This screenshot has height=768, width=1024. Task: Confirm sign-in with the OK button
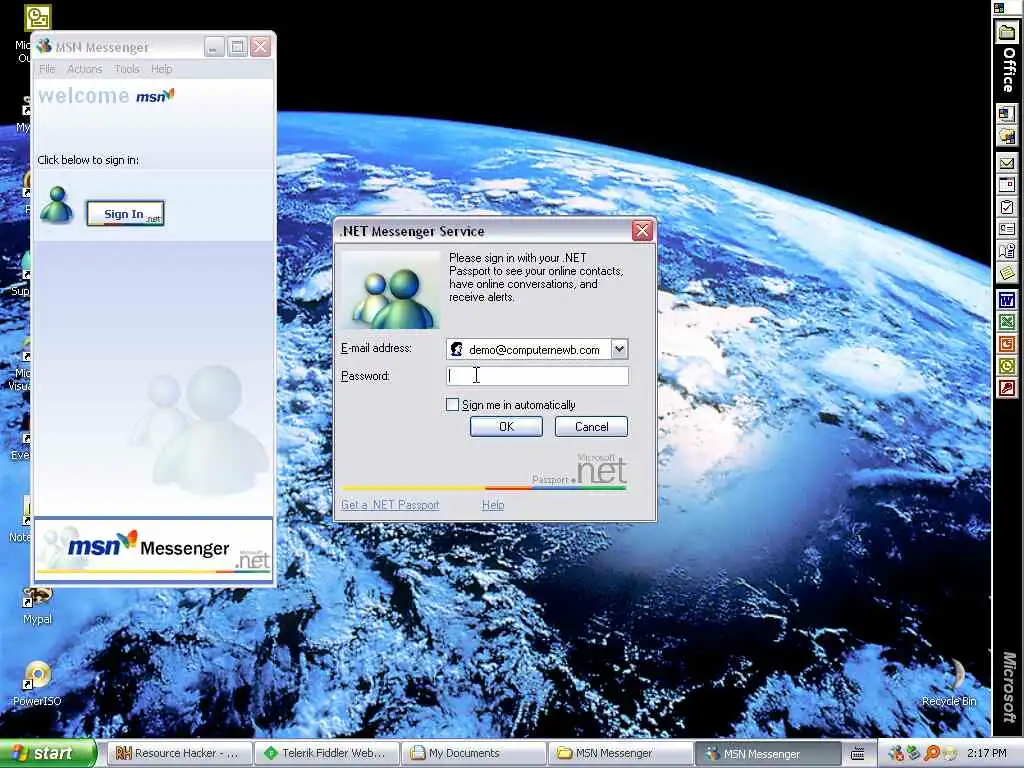506,426
